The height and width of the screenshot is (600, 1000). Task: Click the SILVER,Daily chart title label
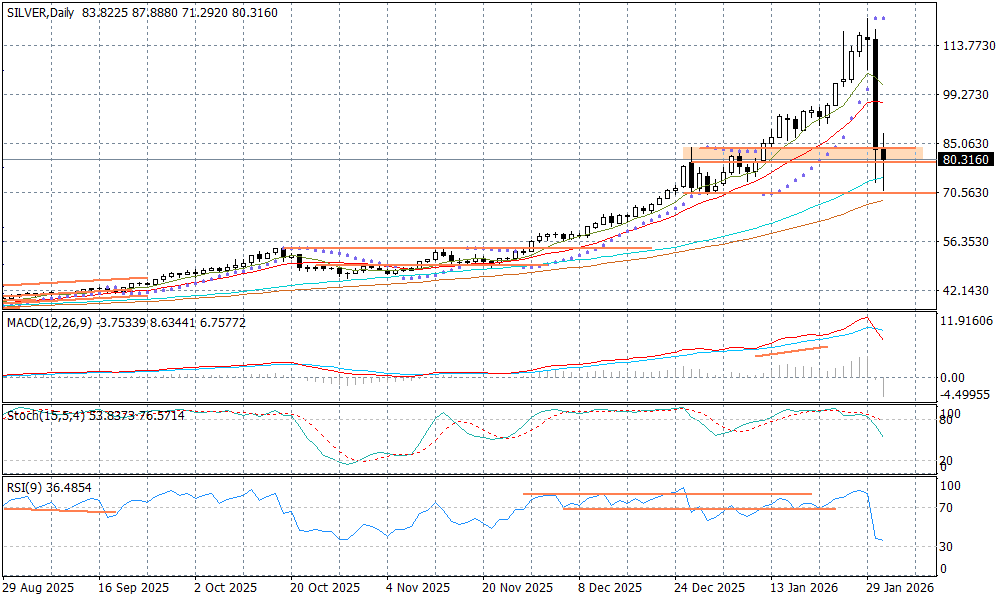click(40, 12)
